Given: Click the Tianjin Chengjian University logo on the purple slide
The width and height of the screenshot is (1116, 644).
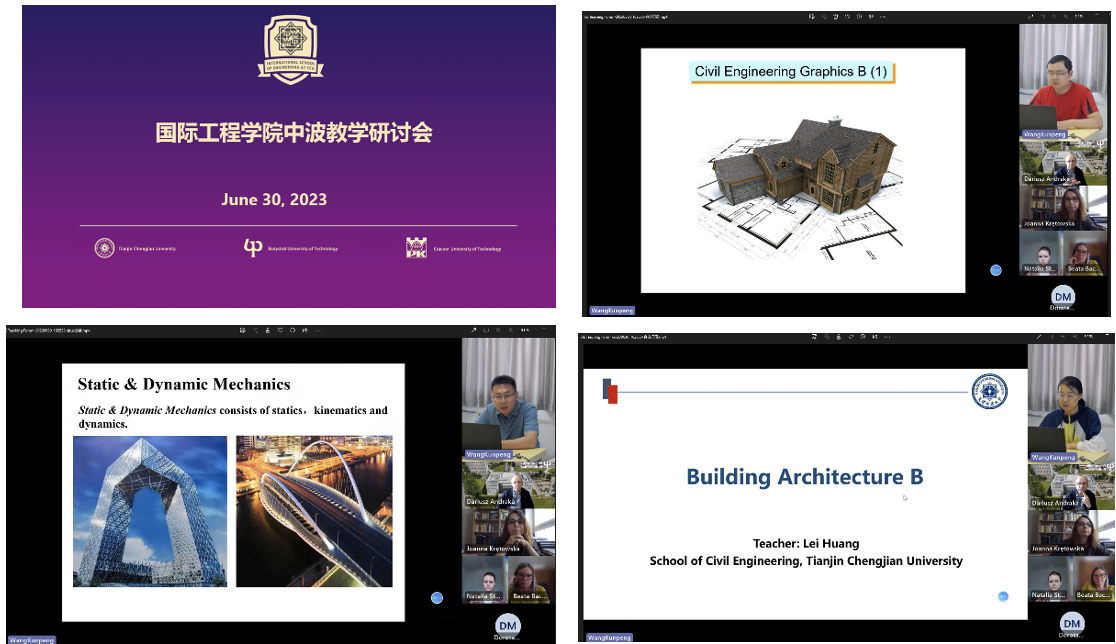Looking at the screenshot, I should (104, 248).
